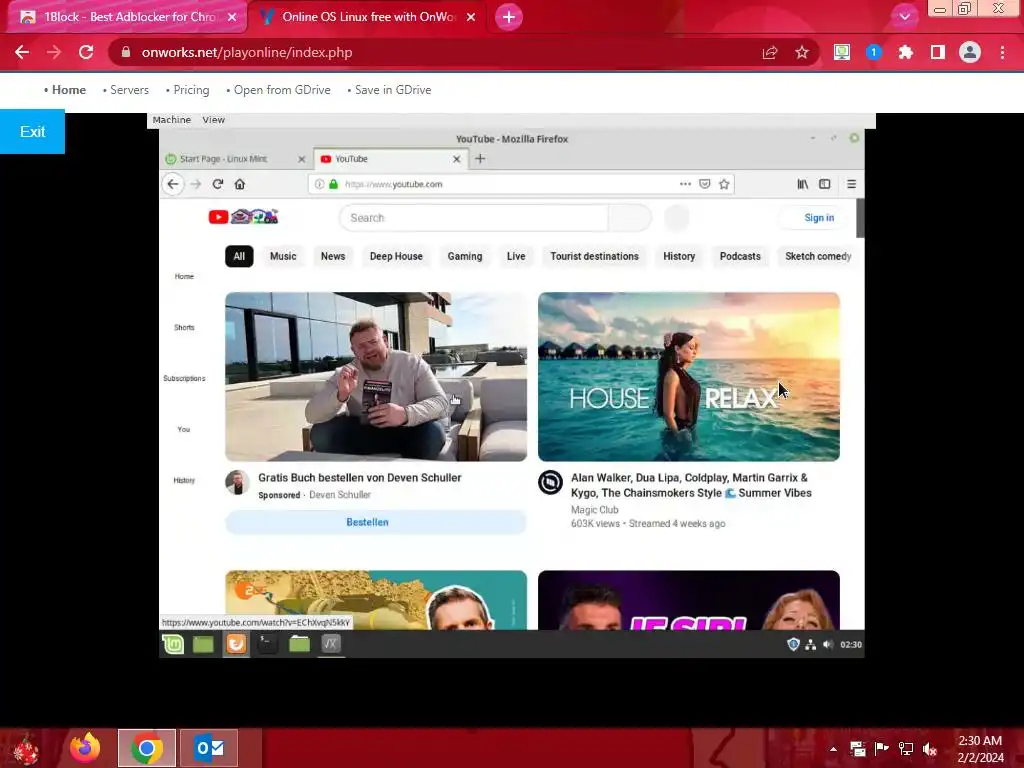Switch to the Start Page - Linux Mint tab

click(236, 159)
